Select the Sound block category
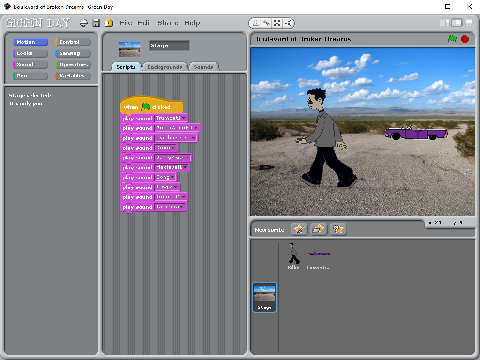 pos(30,64)
